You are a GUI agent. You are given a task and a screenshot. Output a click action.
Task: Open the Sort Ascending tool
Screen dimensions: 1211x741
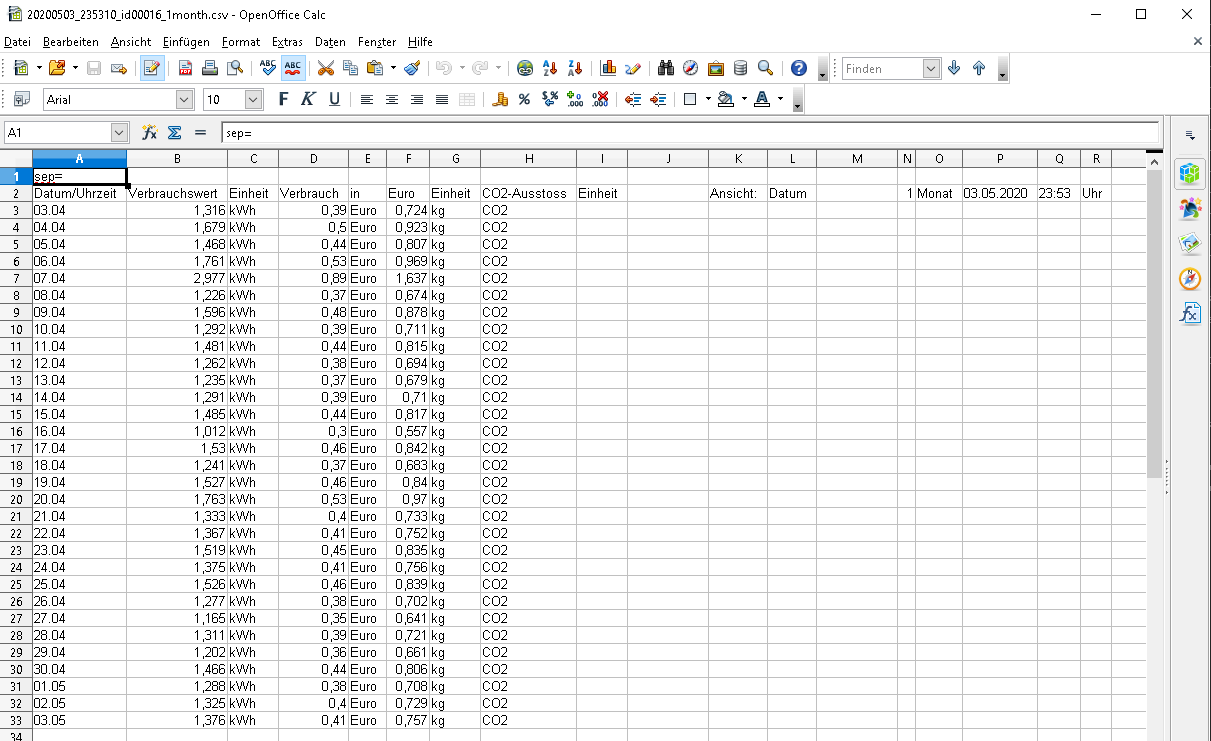click(549, 68)
